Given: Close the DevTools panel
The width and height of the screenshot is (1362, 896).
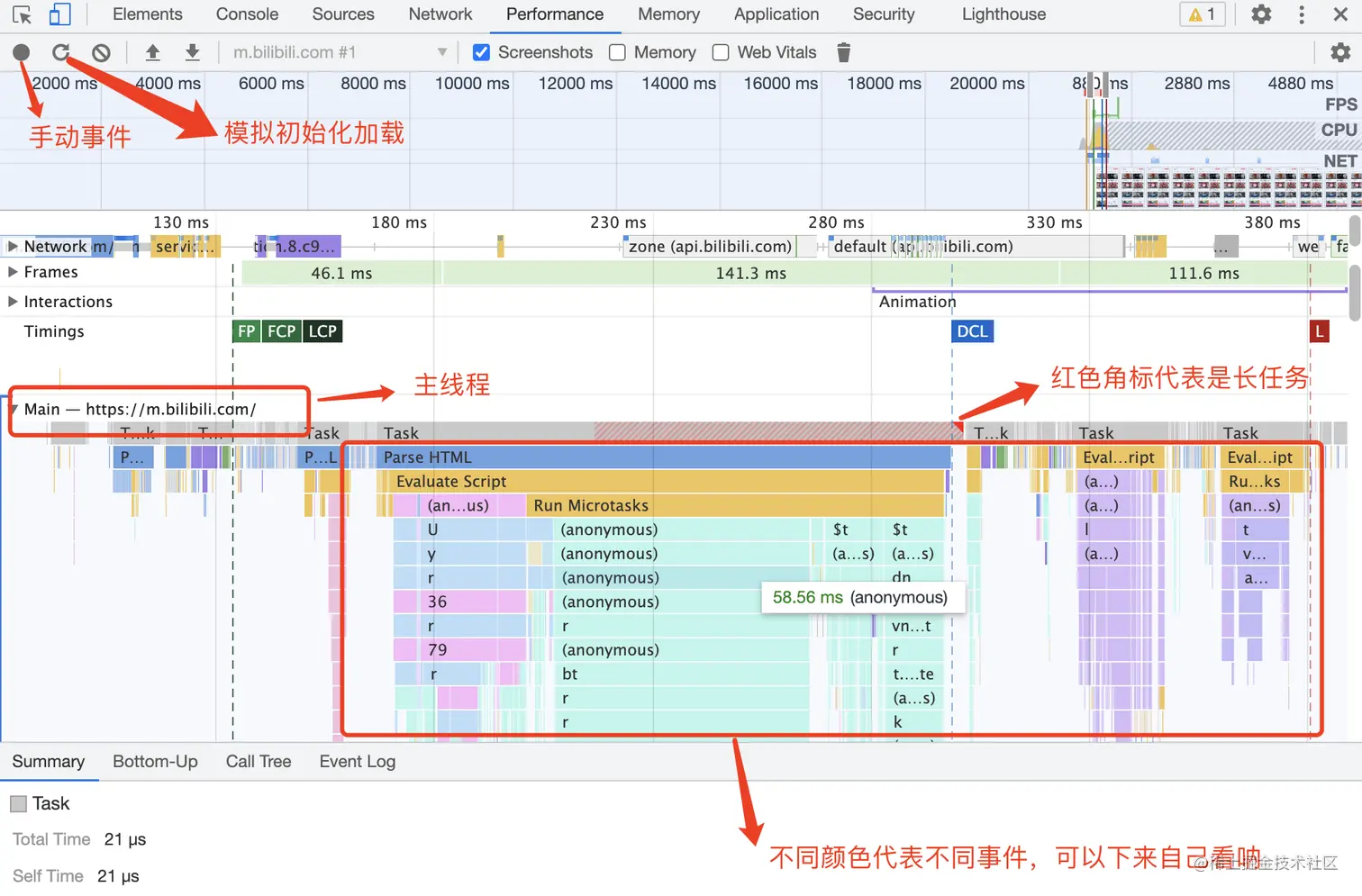Looking at the screenshot, I should pyautogui.click(x=1340, y=14).
